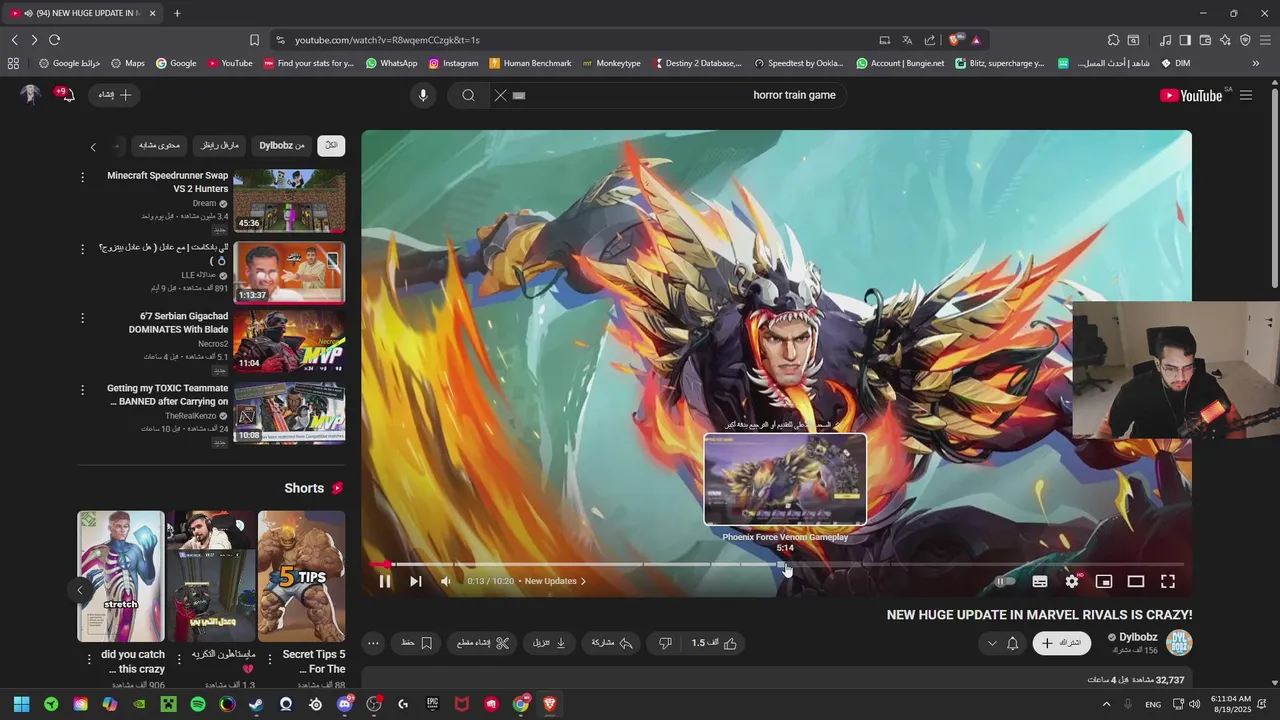Enter fullscreen with the player icon
The image size is (1280, 720).
pyautogui.click(x=1168, y=581)
